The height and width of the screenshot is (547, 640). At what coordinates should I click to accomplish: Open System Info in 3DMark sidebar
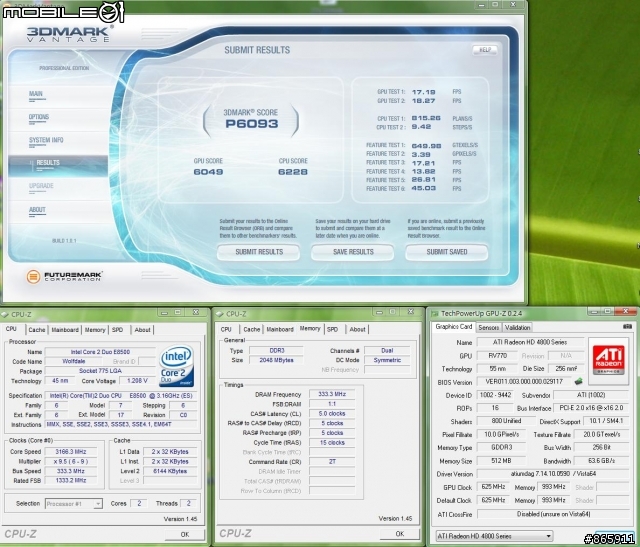point(46,140)
